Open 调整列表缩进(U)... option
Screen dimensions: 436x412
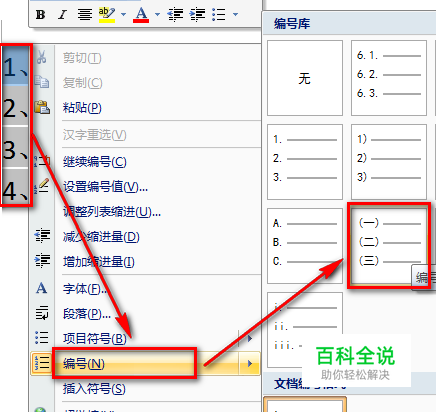coord(112,212)
